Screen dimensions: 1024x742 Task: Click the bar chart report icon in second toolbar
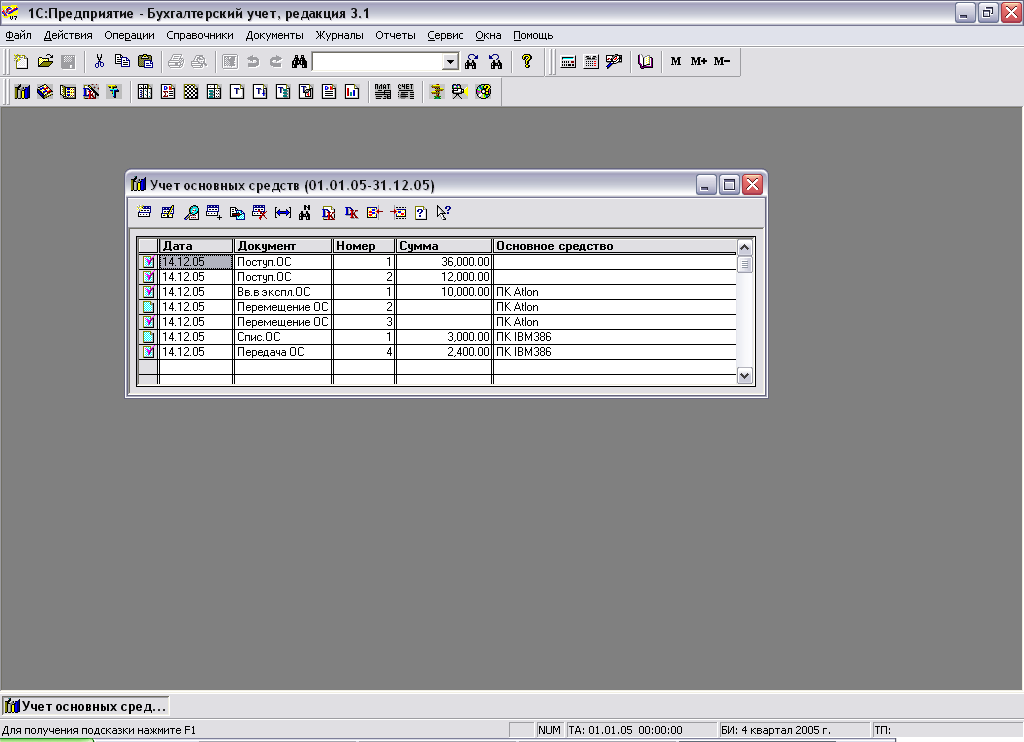tap(352, 91)
